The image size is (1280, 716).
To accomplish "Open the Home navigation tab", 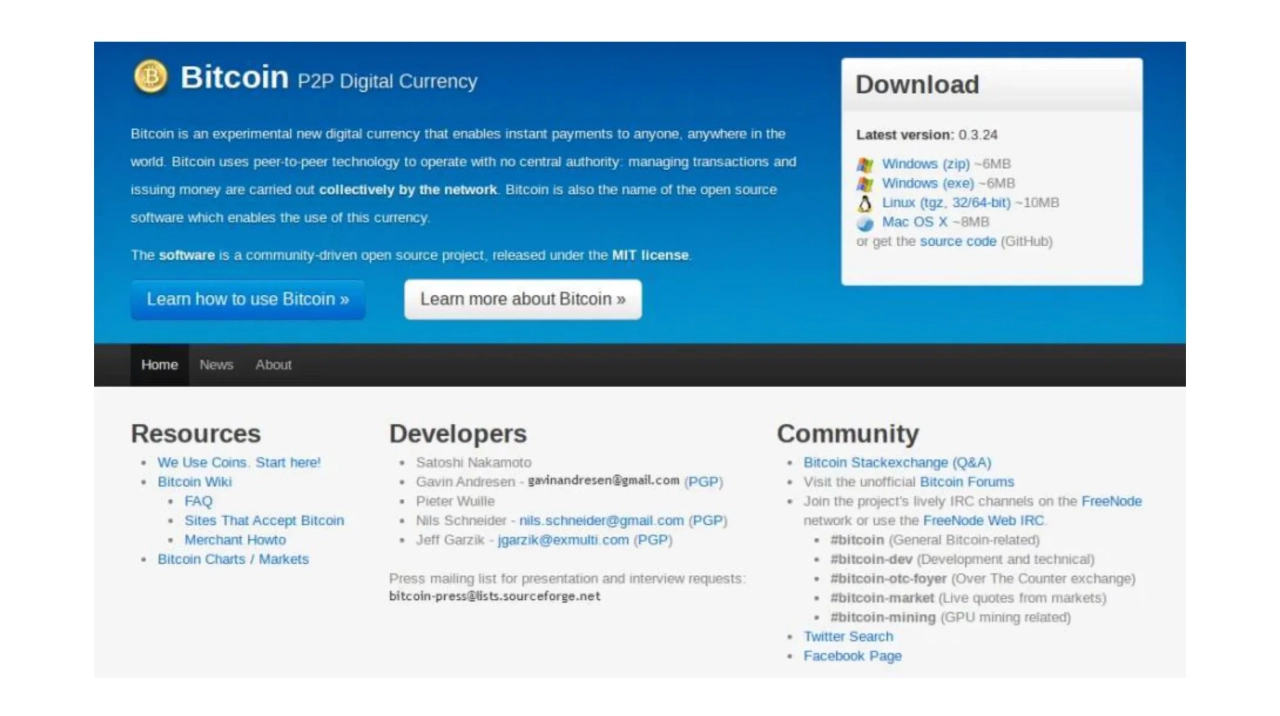I will pos(159,364).
